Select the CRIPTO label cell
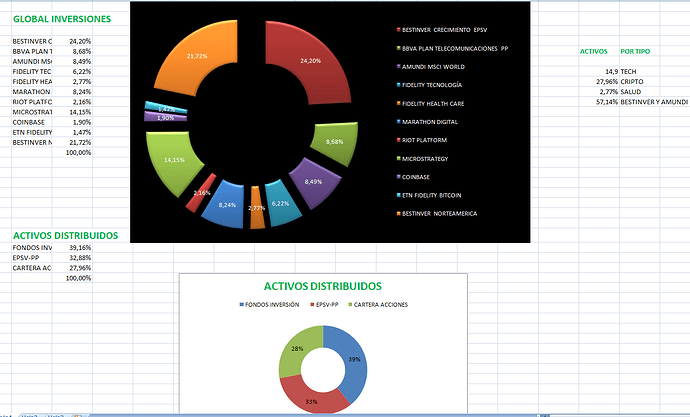 tap(632, 81)
